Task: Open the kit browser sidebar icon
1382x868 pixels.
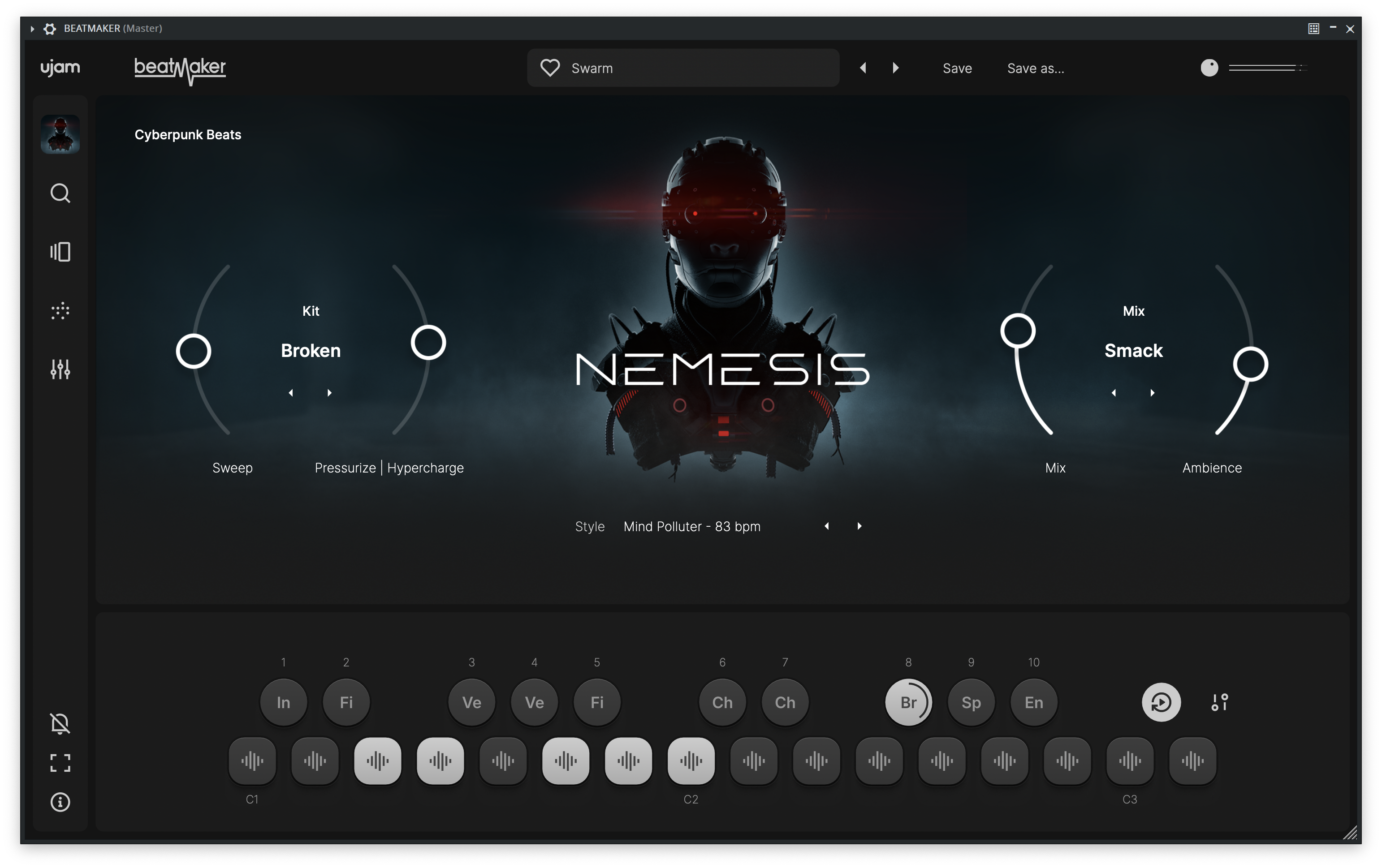Action: tap(60, 252)
